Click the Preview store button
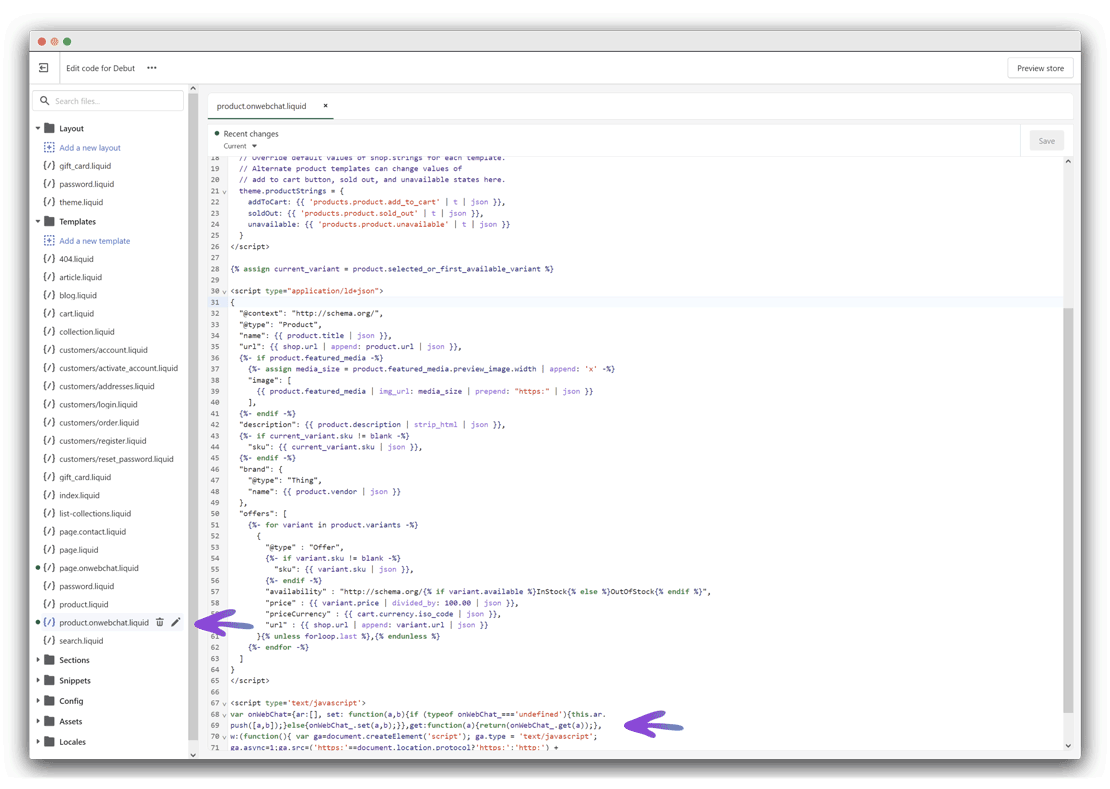 (x=1040, y=67)
